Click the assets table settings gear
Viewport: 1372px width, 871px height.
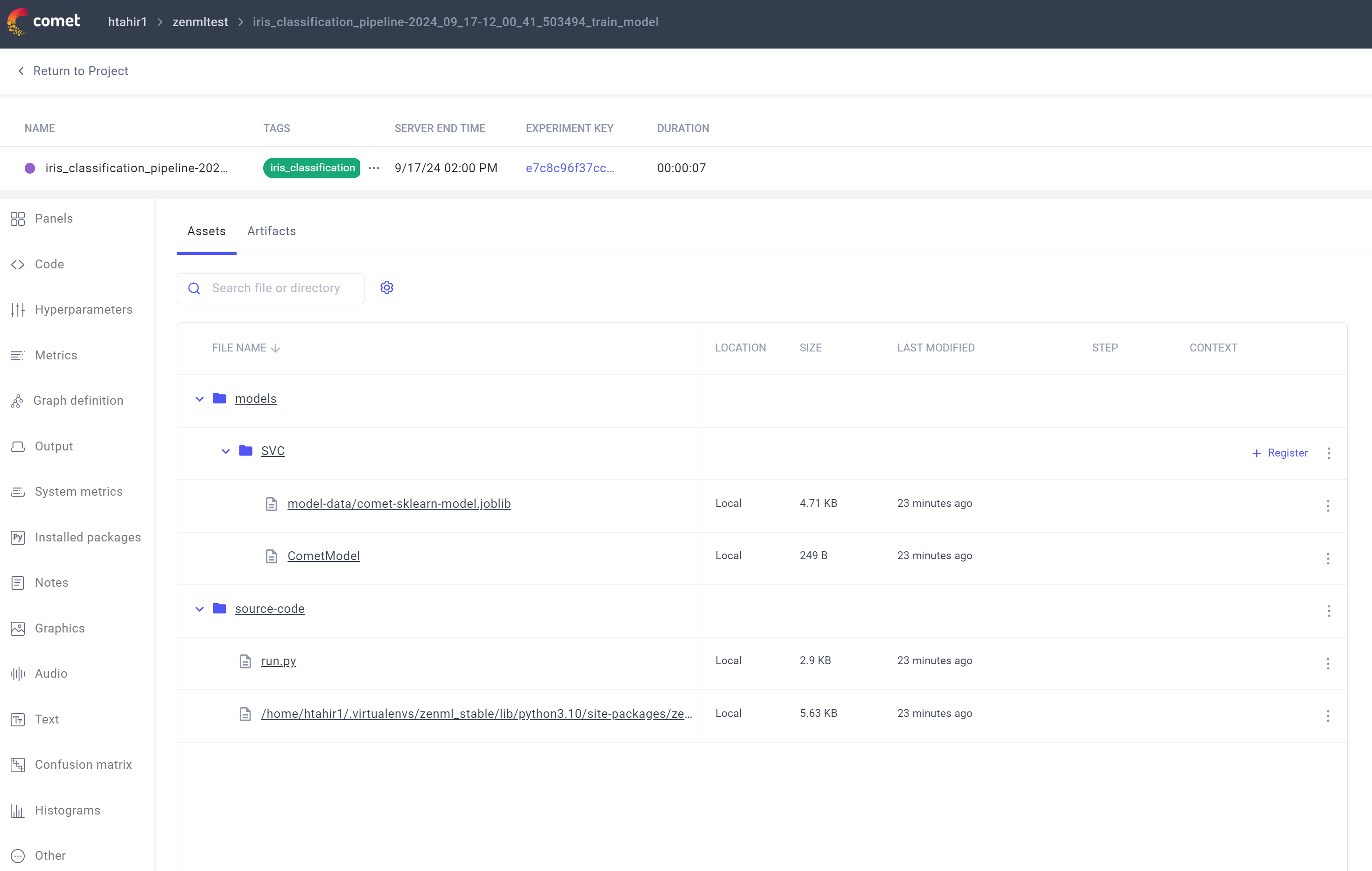click(387, 288)
